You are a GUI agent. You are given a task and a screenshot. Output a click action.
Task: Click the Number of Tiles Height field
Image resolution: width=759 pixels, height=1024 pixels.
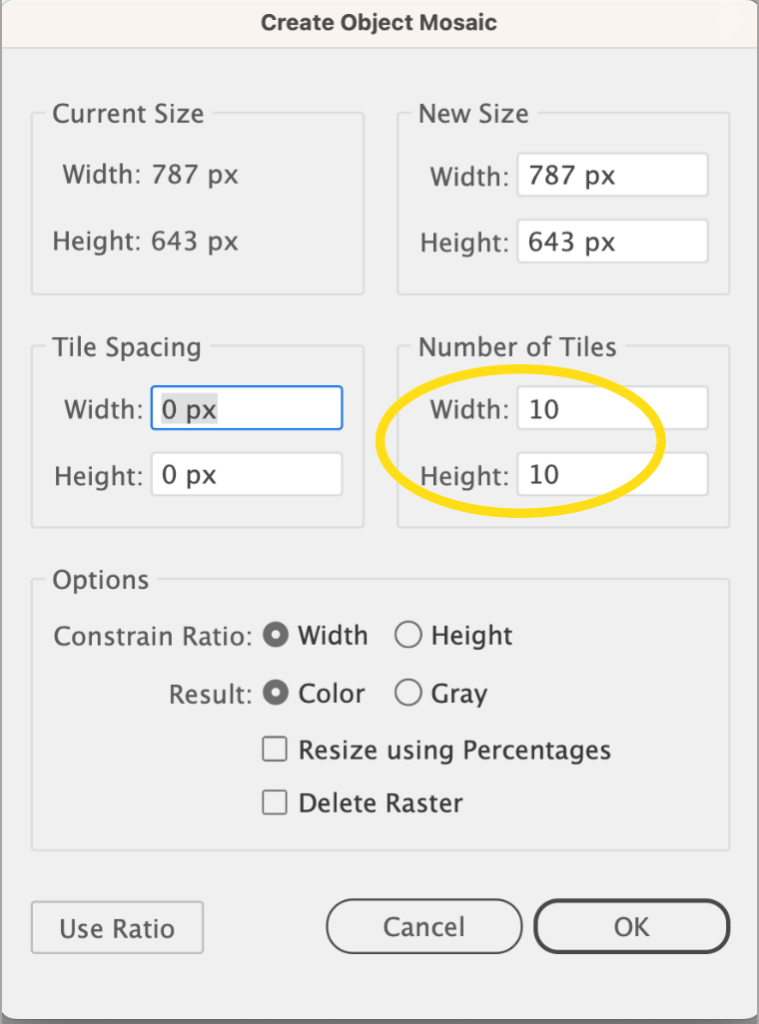click(611, 474)
